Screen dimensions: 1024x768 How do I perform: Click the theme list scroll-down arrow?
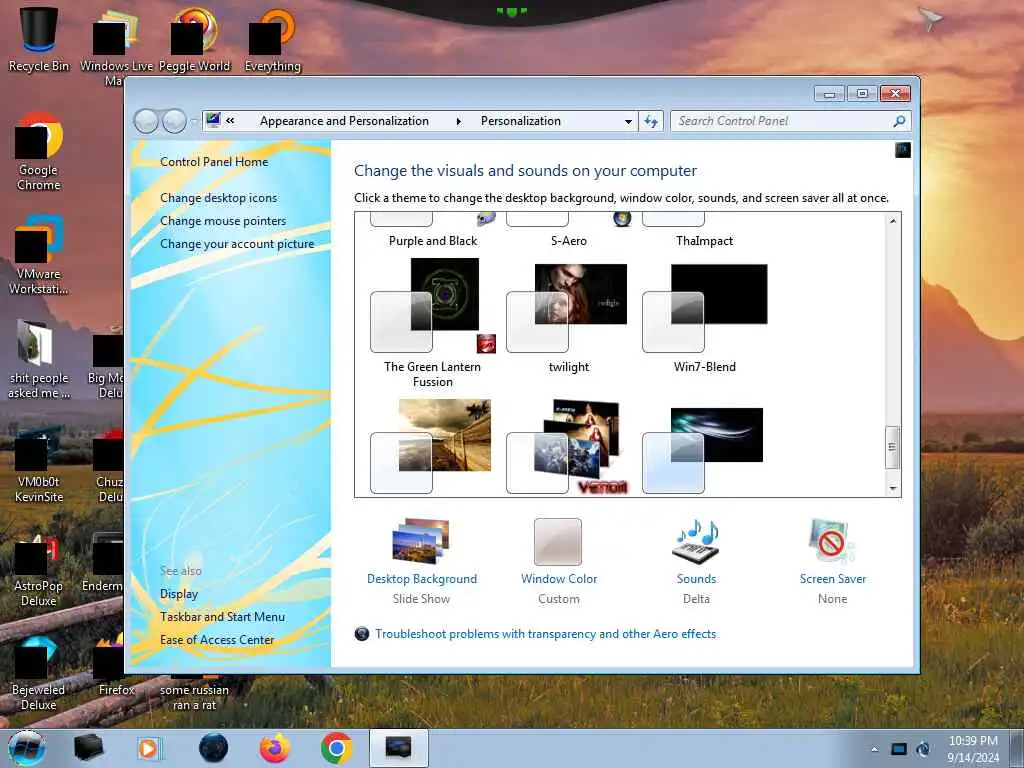[x=892, y=488]
